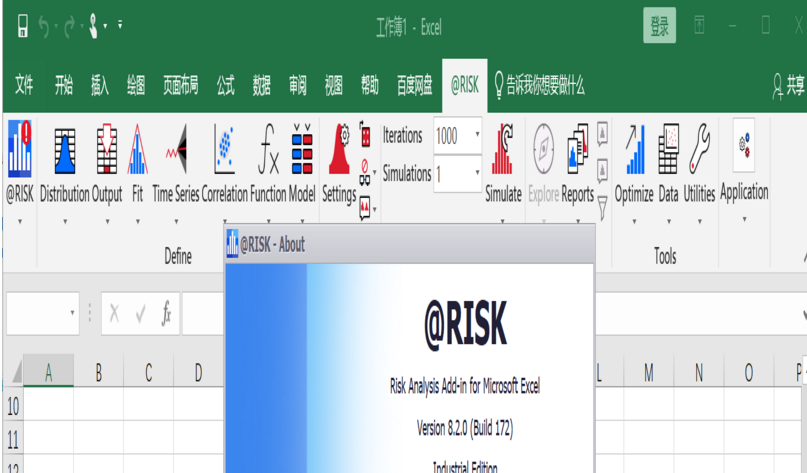Image resolution: width=807 pixels, height=473 pixels.
Task: Click the Model window icon
Action: 302,149
